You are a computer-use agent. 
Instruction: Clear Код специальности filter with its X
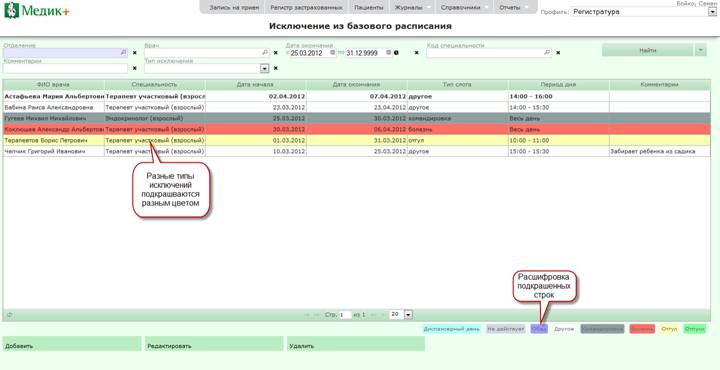pos(558,53)
